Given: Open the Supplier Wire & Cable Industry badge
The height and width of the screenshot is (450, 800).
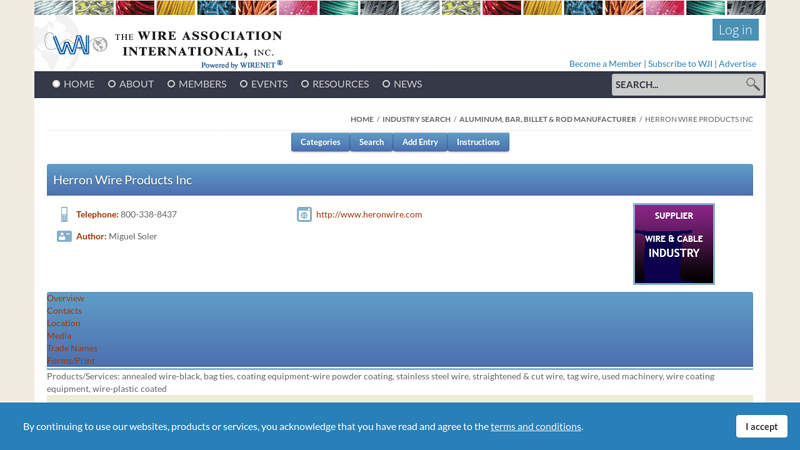Looking at the screenshot, I should 673,244.
